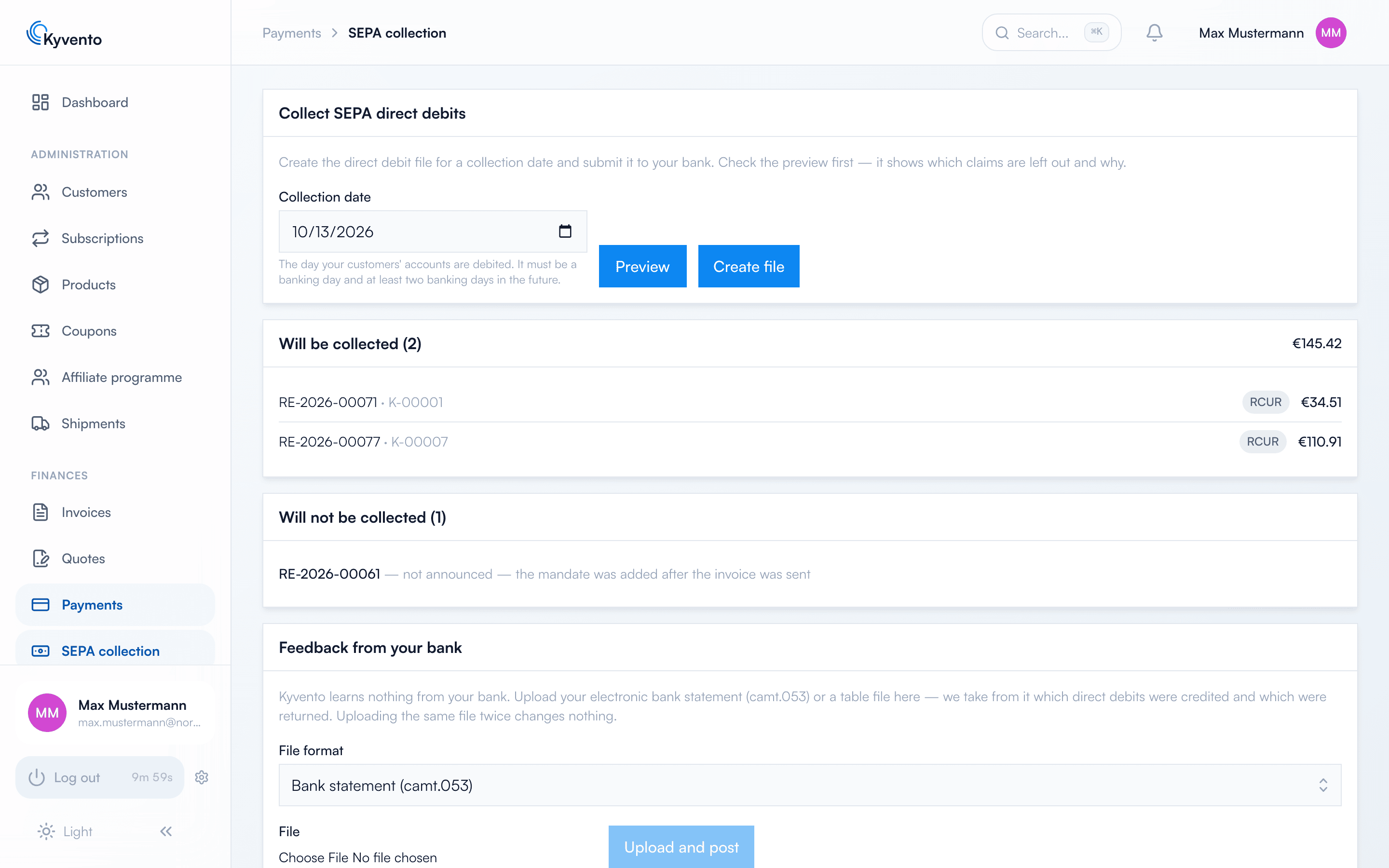The image size is (1389, 868).
Task: Toggle the Light theme switch
Action: [x=65, y=831]
